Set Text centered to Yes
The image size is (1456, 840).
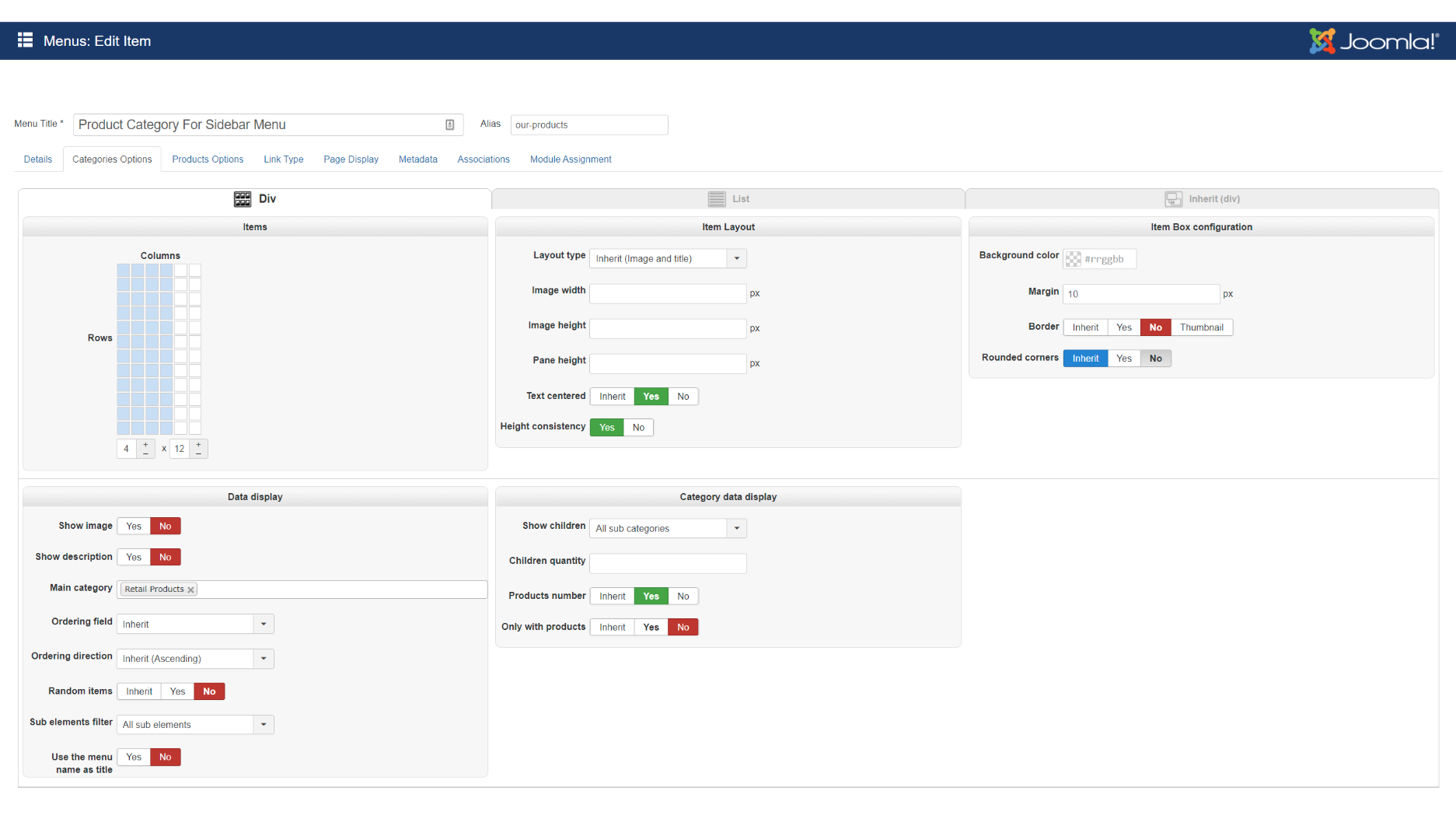651,397
